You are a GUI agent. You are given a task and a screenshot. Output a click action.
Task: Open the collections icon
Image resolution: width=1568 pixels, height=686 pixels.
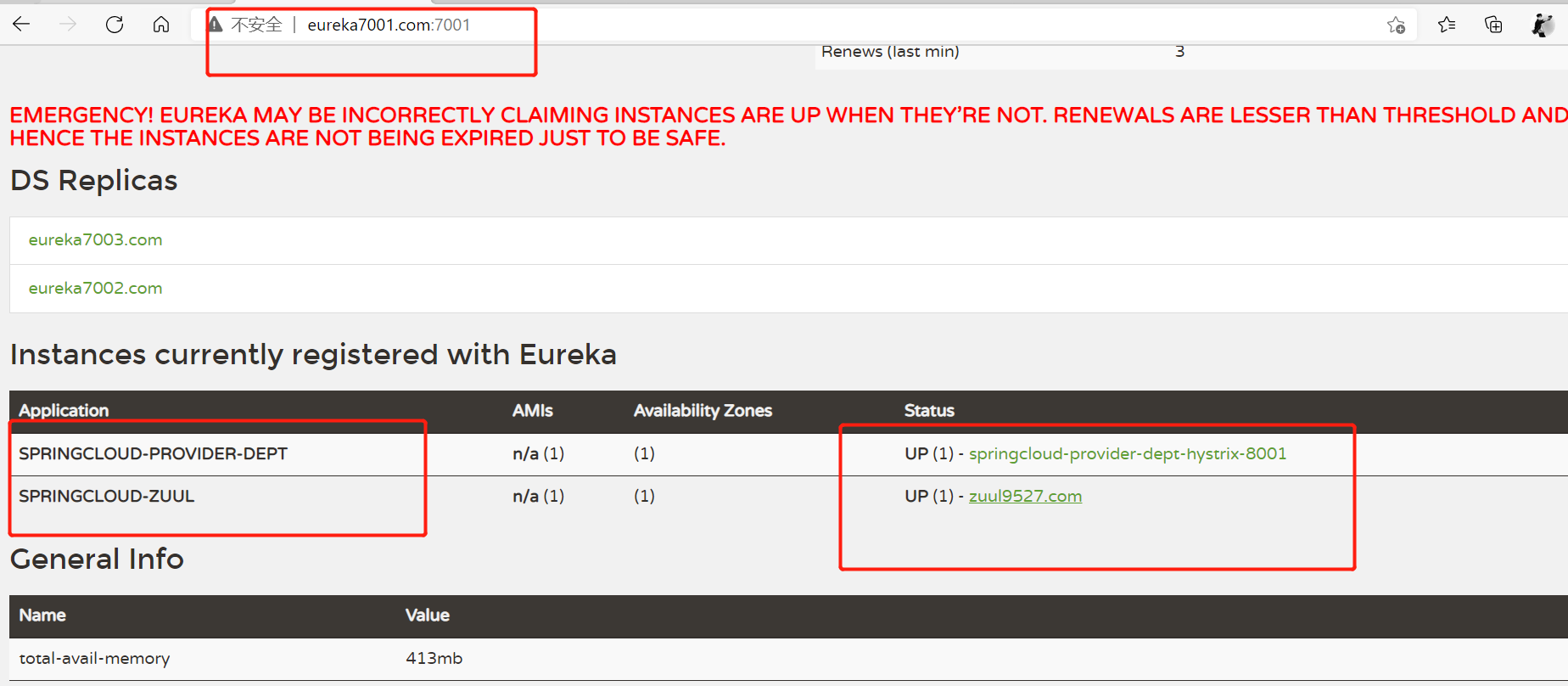coord(1493,25)
